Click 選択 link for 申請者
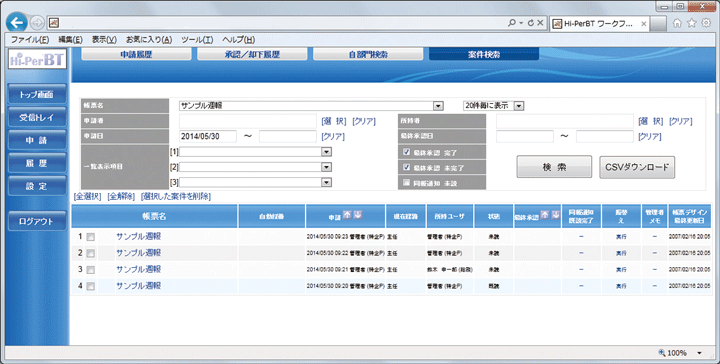 coord(334,121)
